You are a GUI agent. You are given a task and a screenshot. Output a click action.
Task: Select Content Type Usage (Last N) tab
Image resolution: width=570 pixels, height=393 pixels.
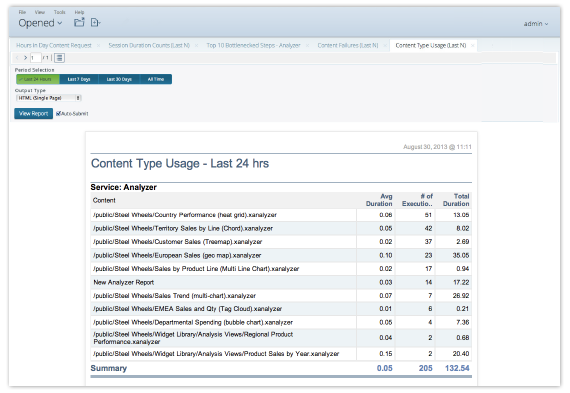[431, 45]
